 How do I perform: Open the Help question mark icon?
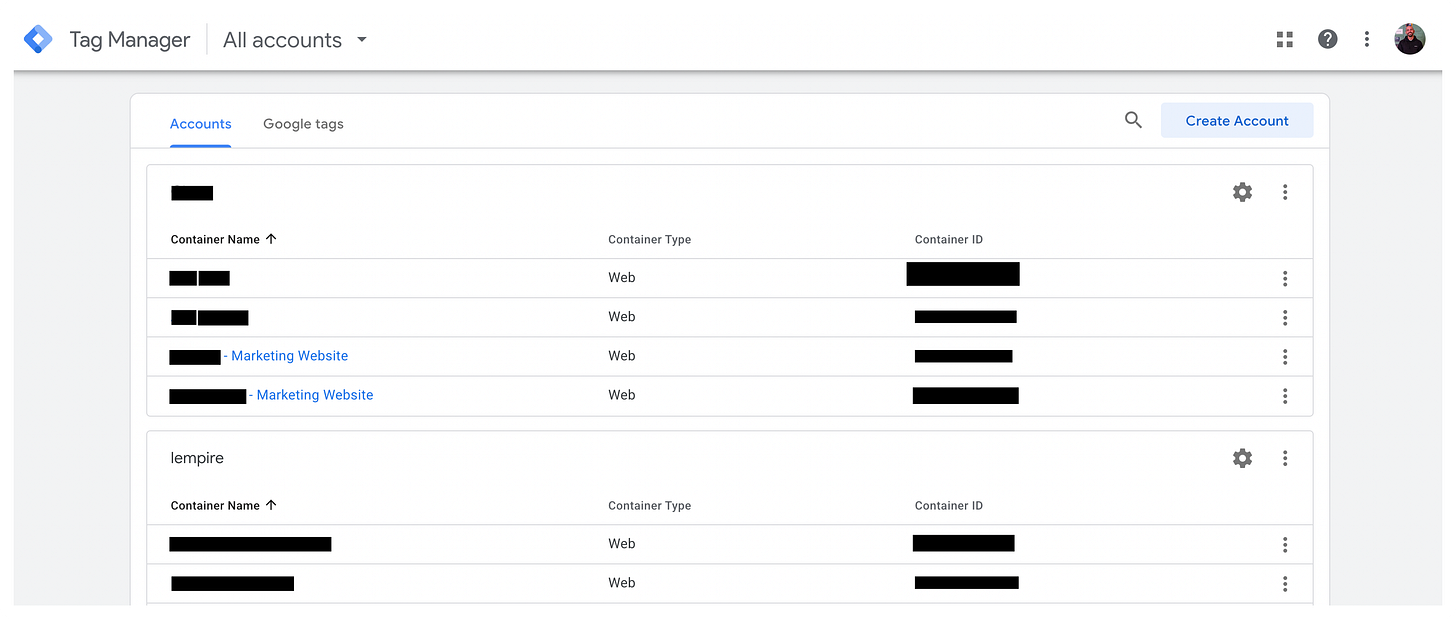tap(1327, 40)
